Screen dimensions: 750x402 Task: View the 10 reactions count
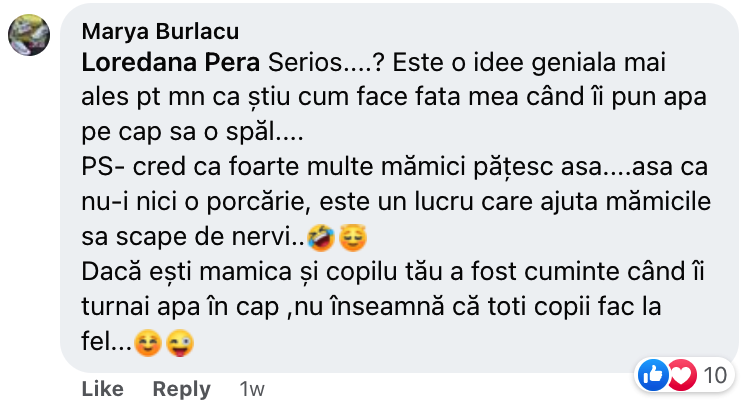[714, 376]
